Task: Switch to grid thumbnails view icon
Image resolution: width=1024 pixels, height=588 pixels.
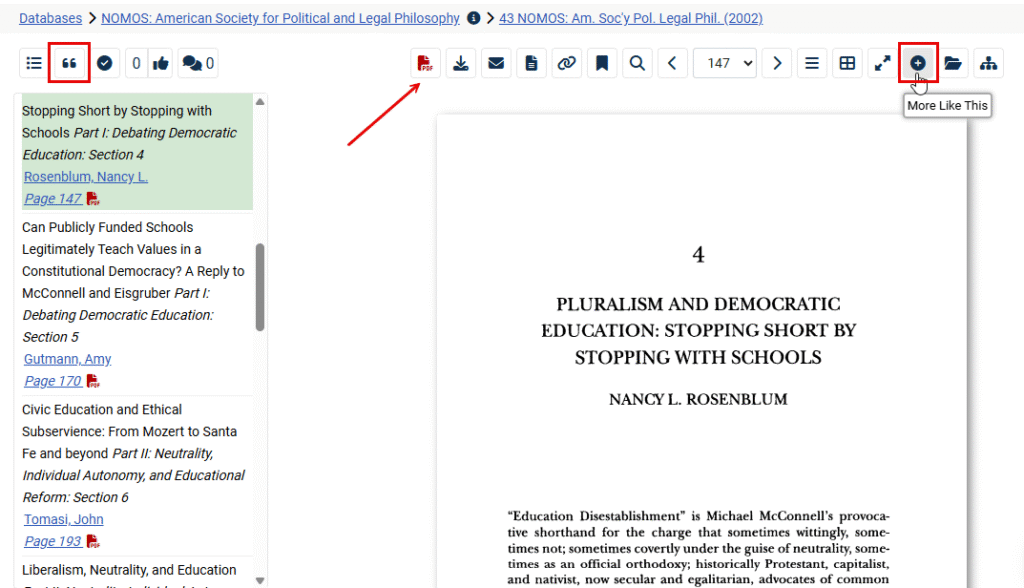Action: point(847,63)
